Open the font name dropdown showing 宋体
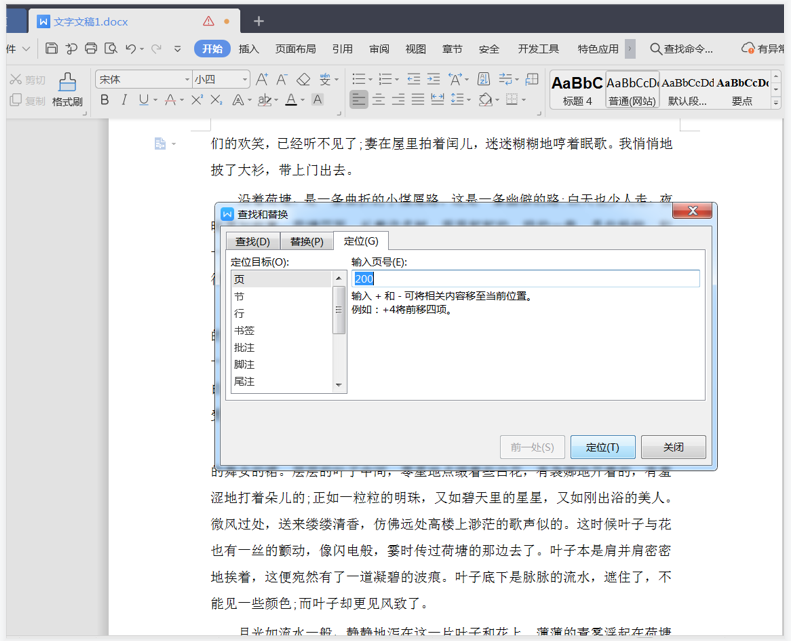This screenshot has height=641, width=791. click(142, 79)
